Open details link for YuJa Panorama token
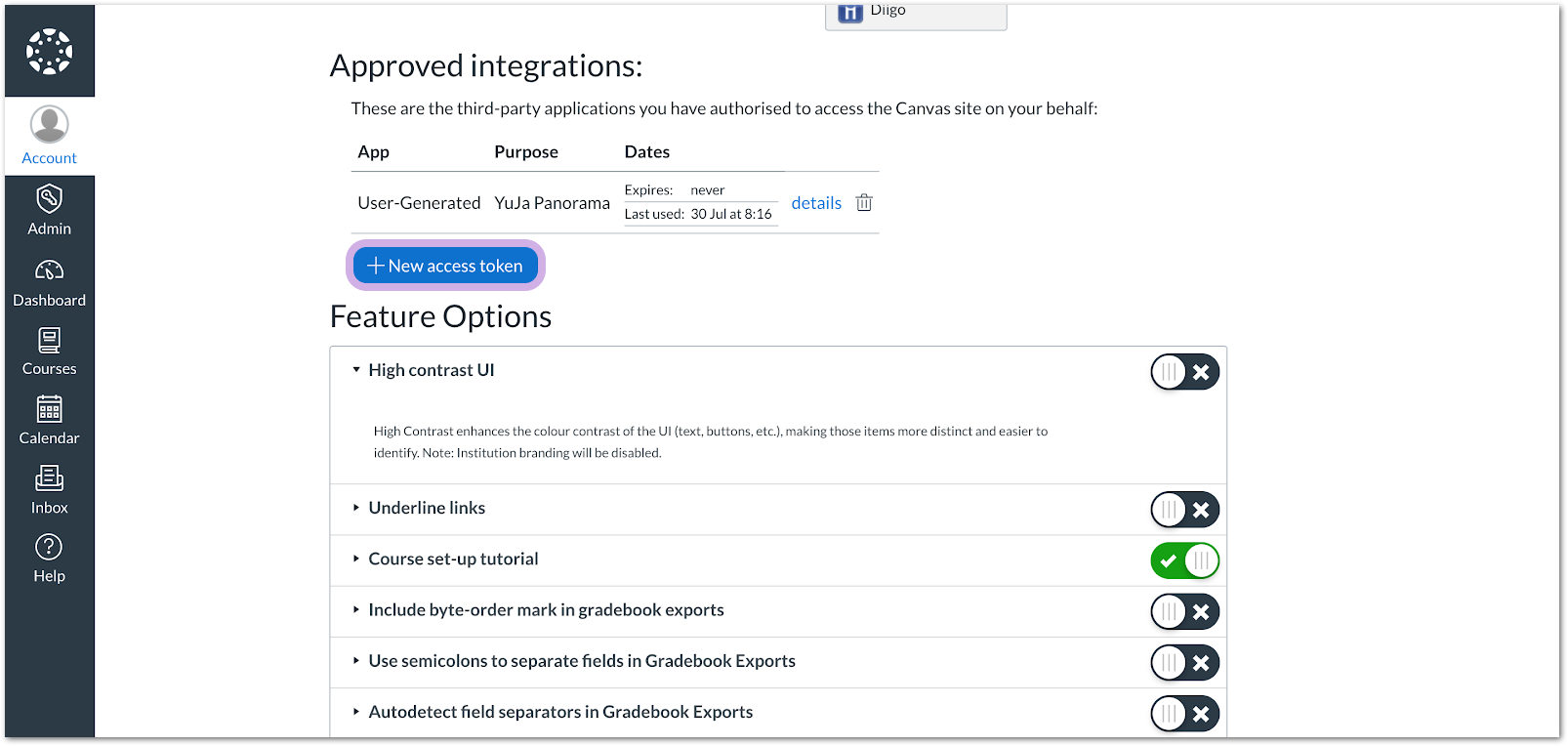 [816, 203]
